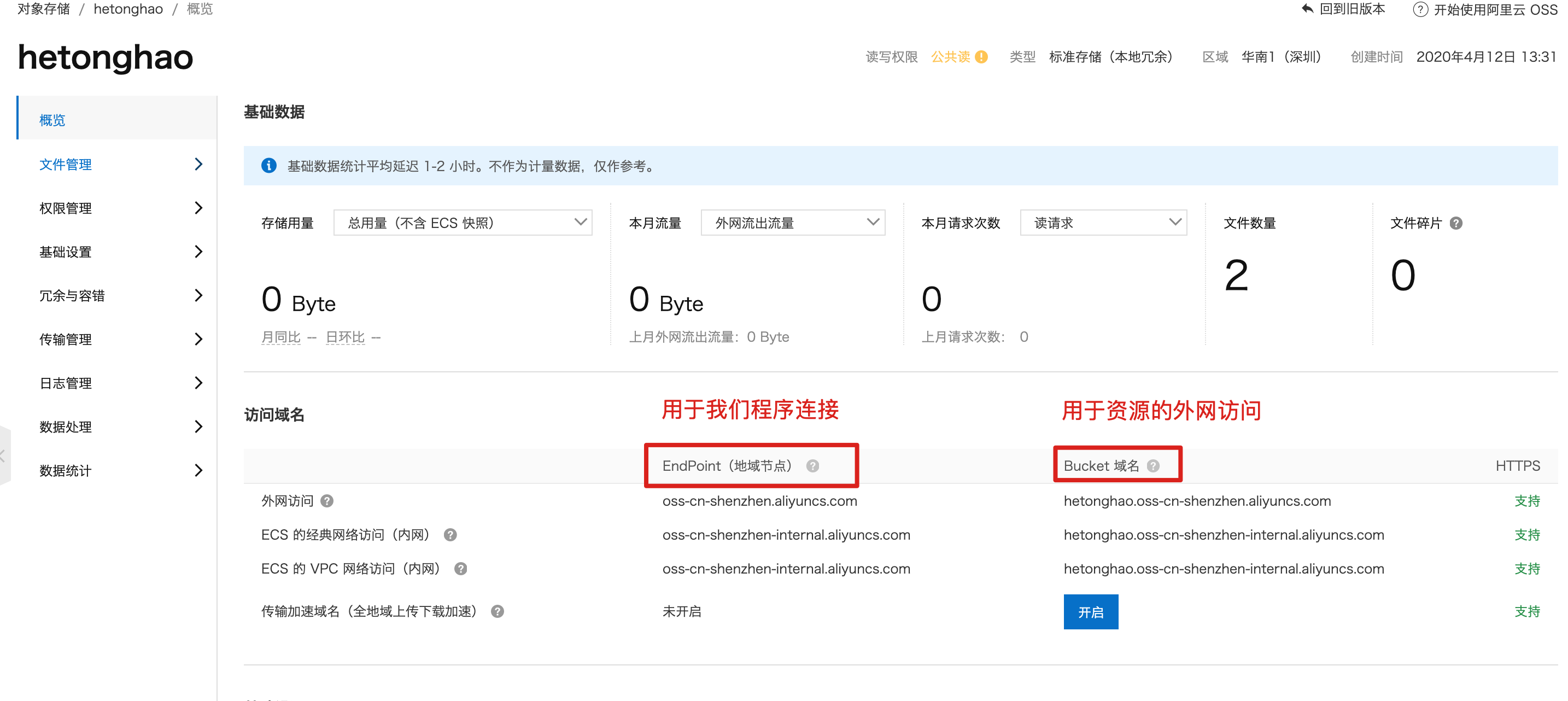
Task: Click the help icon beside Bucket 域名
Action: click(x=1153, y=466)
